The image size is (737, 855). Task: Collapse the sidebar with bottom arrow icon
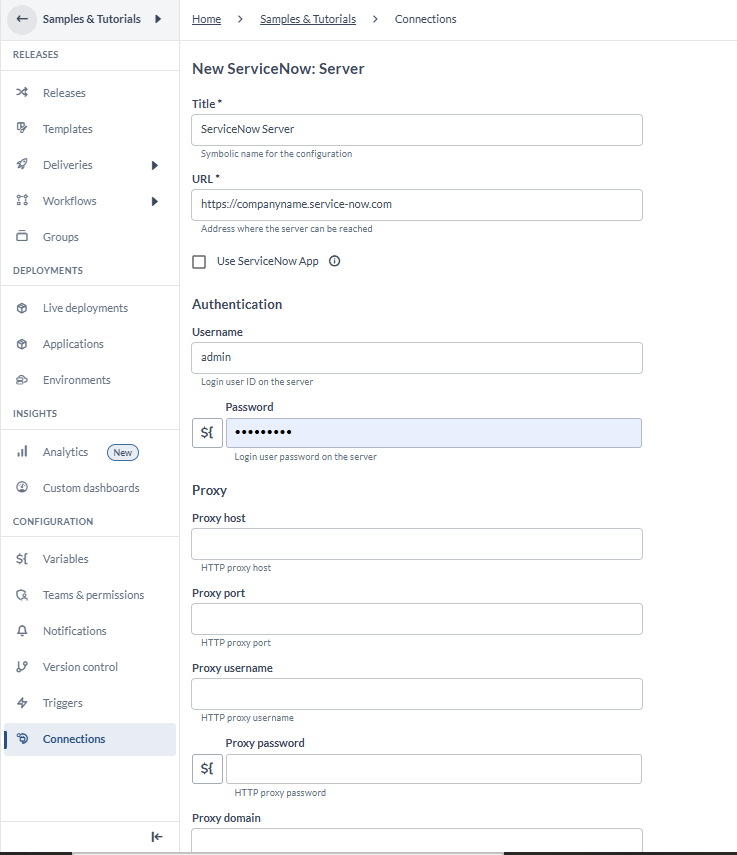(157, 836)
